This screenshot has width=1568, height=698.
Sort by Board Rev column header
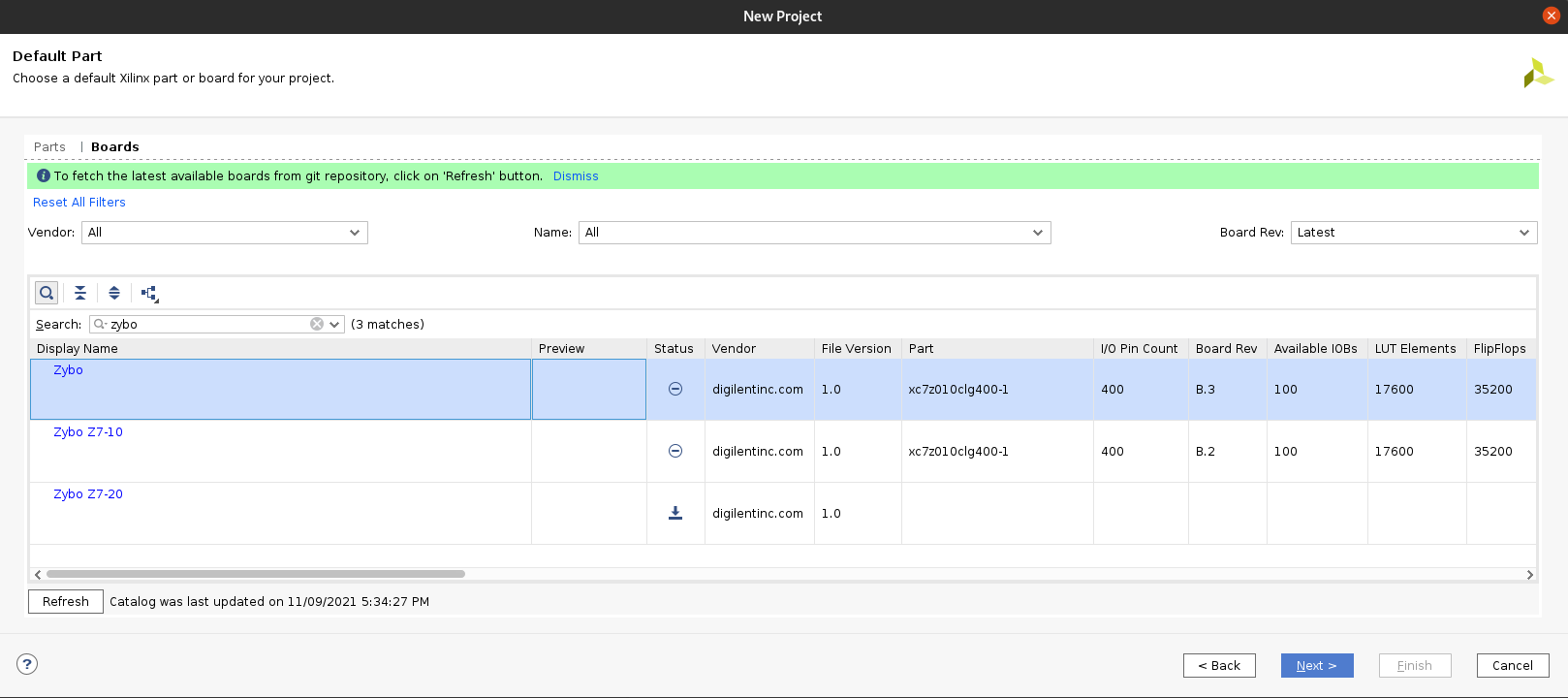pos(1228,349)
